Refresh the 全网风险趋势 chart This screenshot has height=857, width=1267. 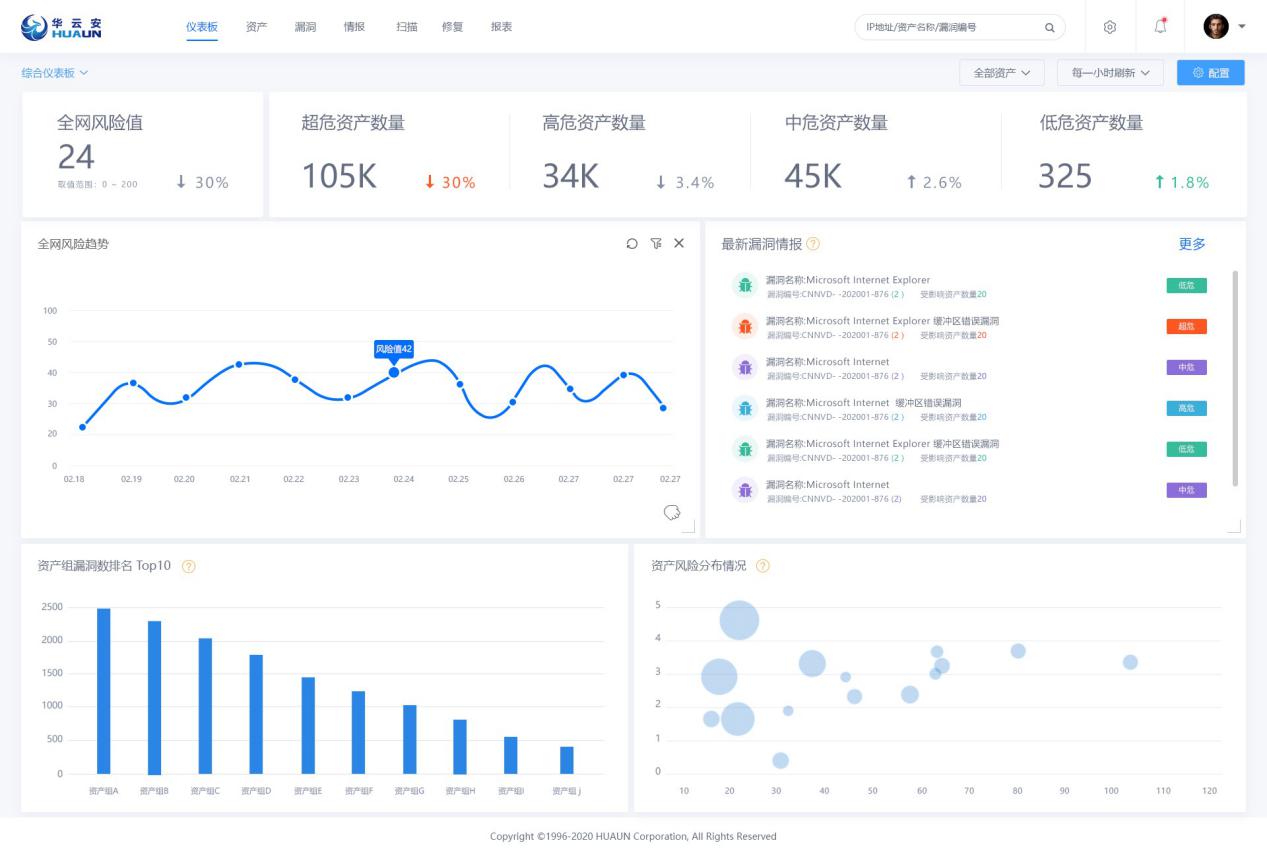(632, 244)
